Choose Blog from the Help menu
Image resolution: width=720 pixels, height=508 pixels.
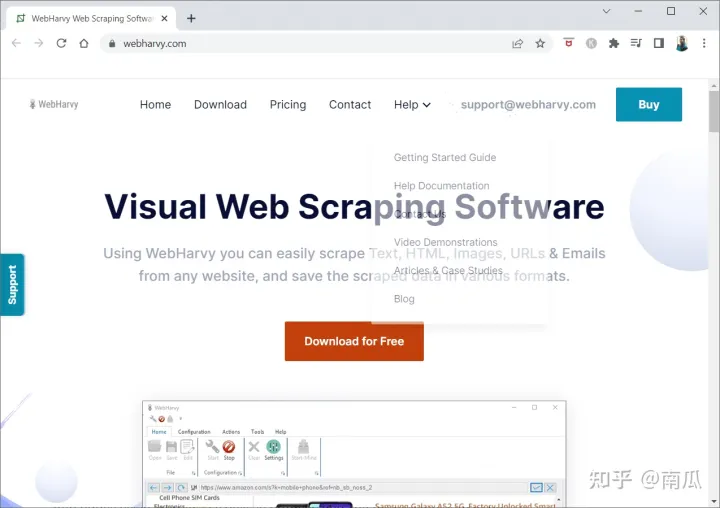[x=404, y=299]
